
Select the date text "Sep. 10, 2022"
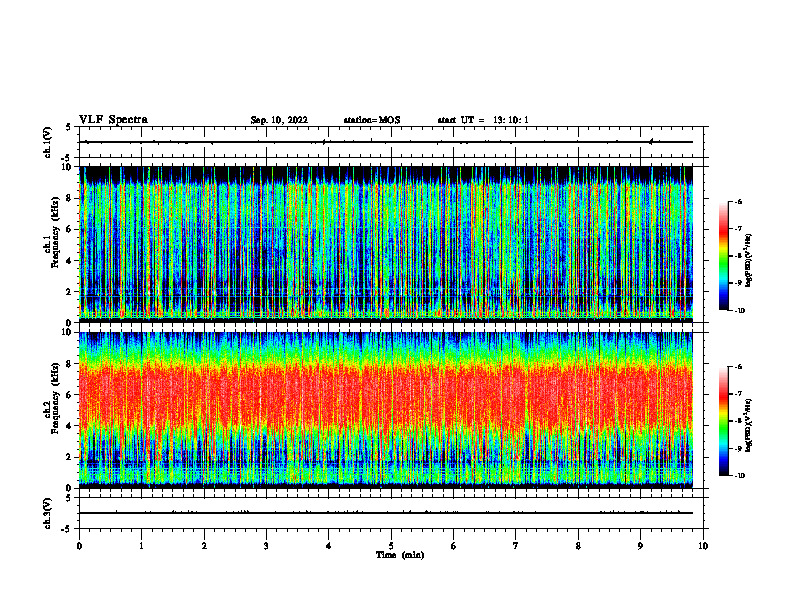tap(279, 120)
